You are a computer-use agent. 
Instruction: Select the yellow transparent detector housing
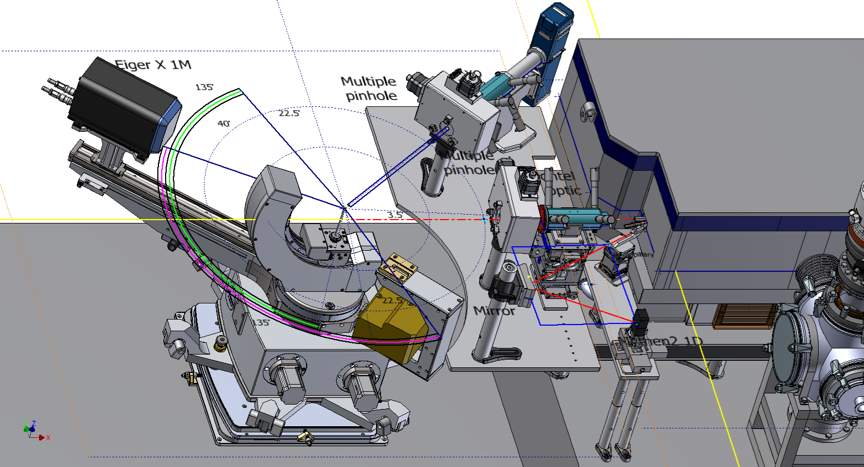(397, 323)
